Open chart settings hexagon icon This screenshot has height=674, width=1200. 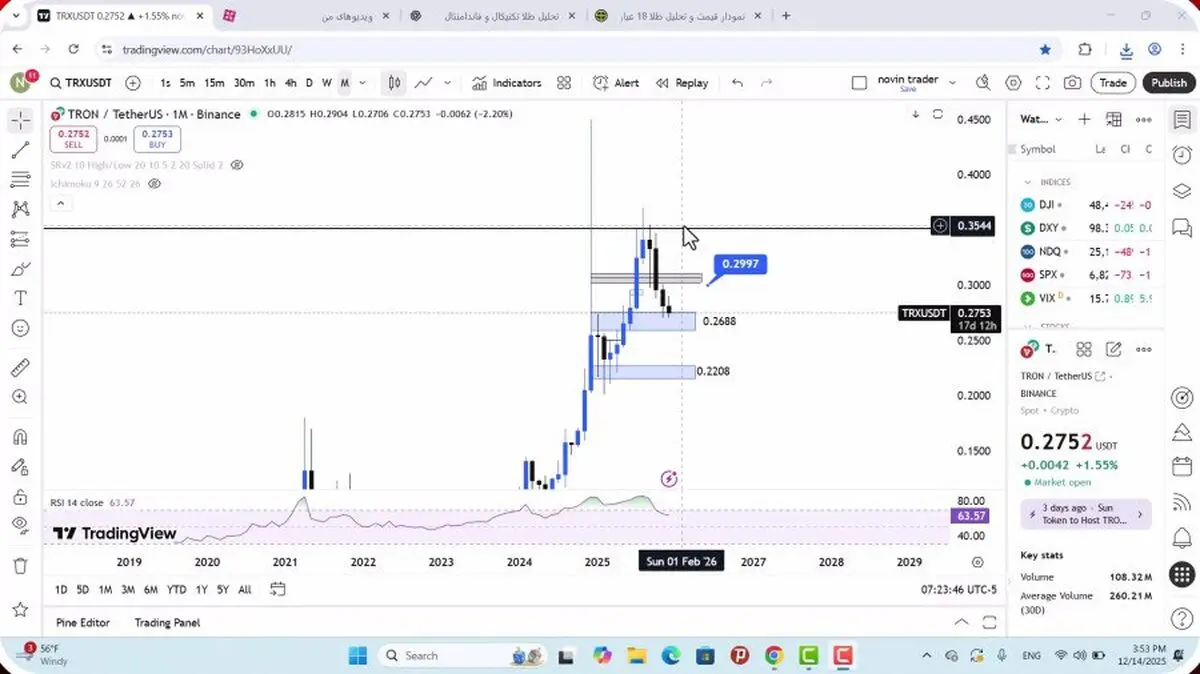(1013, 83)
